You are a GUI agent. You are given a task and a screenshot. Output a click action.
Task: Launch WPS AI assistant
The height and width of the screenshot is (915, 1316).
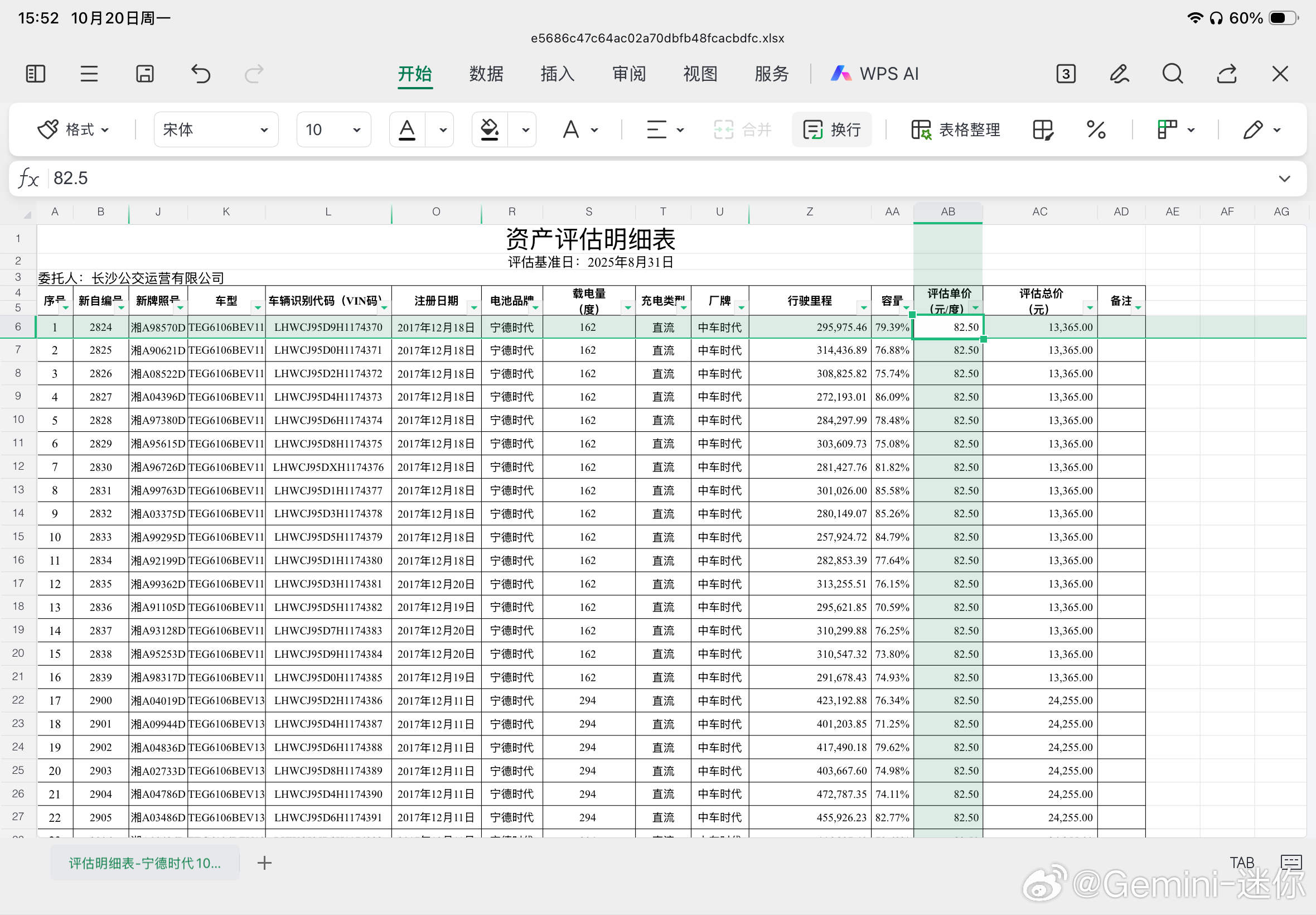click(874, 74)
